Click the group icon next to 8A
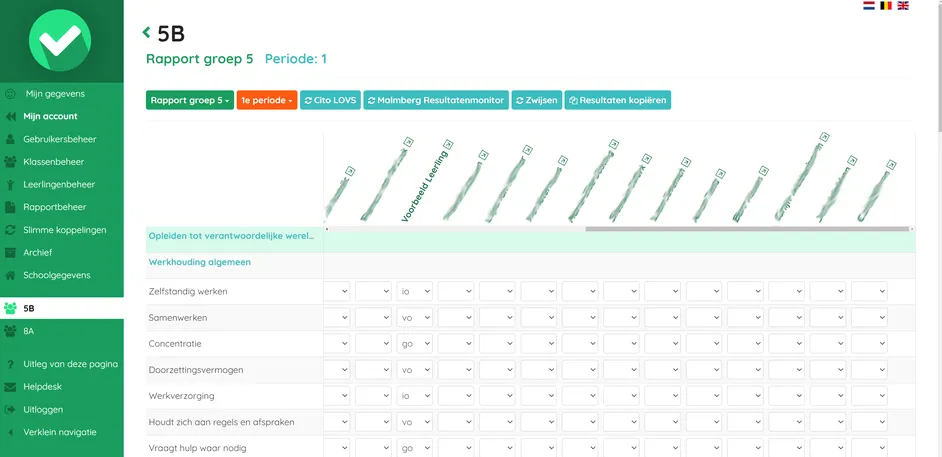Viewport: 942px width, 457px height. pyautogui.click(x=10, y=331)
